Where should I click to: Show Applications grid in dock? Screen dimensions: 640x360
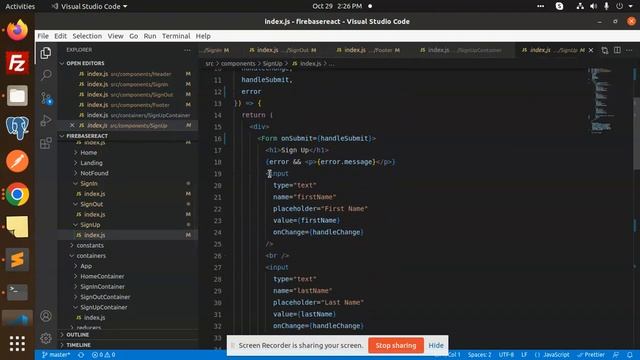click(x=17, y=344)
